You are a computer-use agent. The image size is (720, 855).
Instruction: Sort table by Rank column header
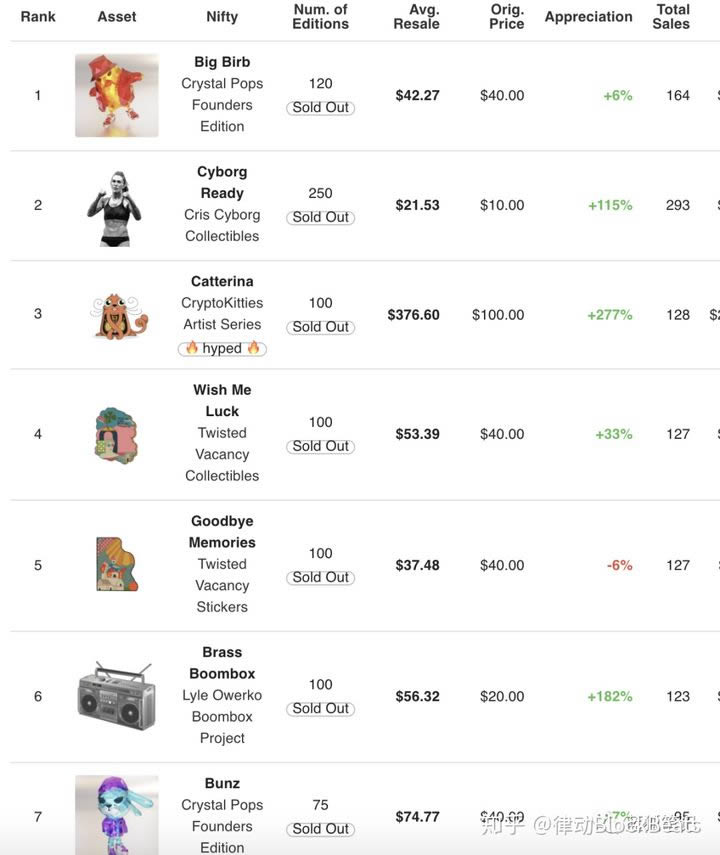click(x=38, y=17)
